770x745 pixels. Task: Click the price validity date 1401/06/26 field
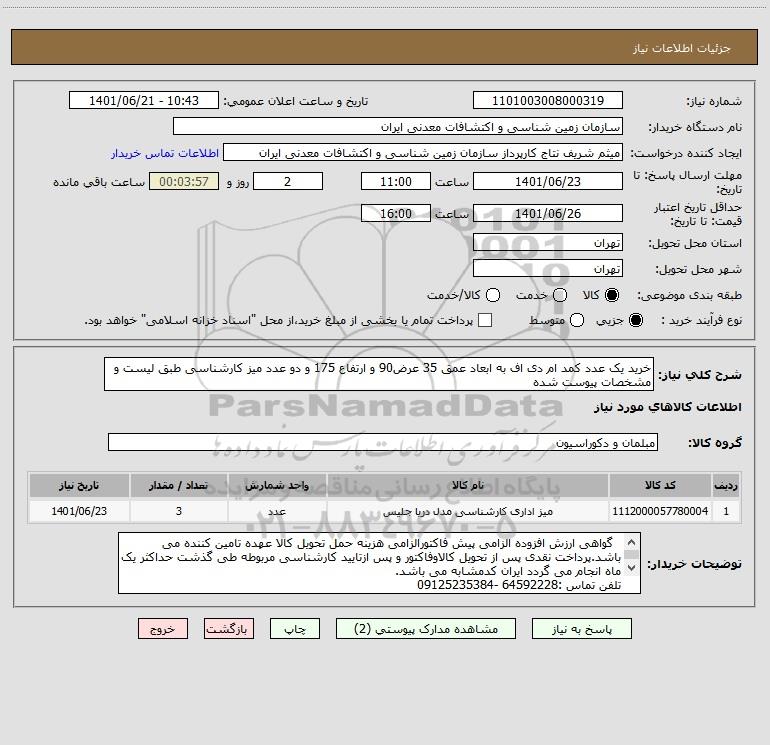tap(548, 213)
